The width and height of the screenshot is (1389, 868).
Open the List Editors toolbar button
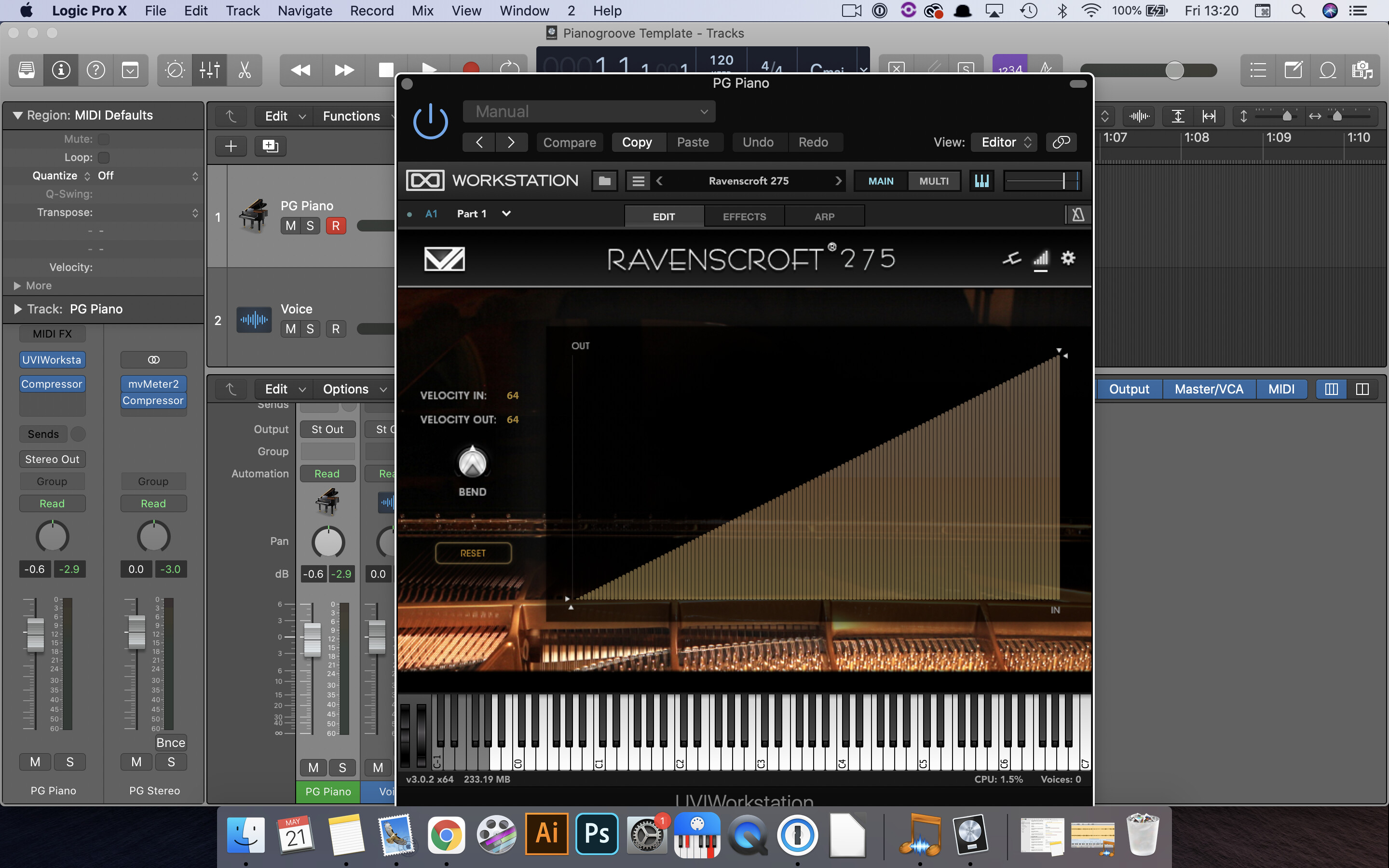click(1258, 70)
